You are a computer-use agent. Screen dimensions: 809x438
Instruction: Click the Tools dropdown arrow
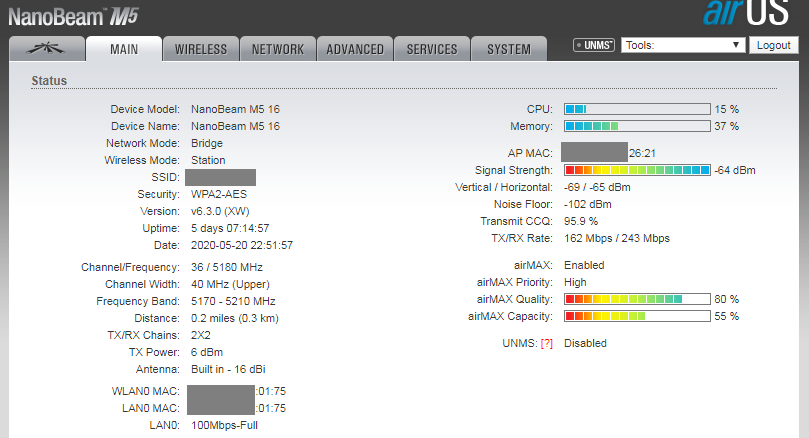point(736,45)
